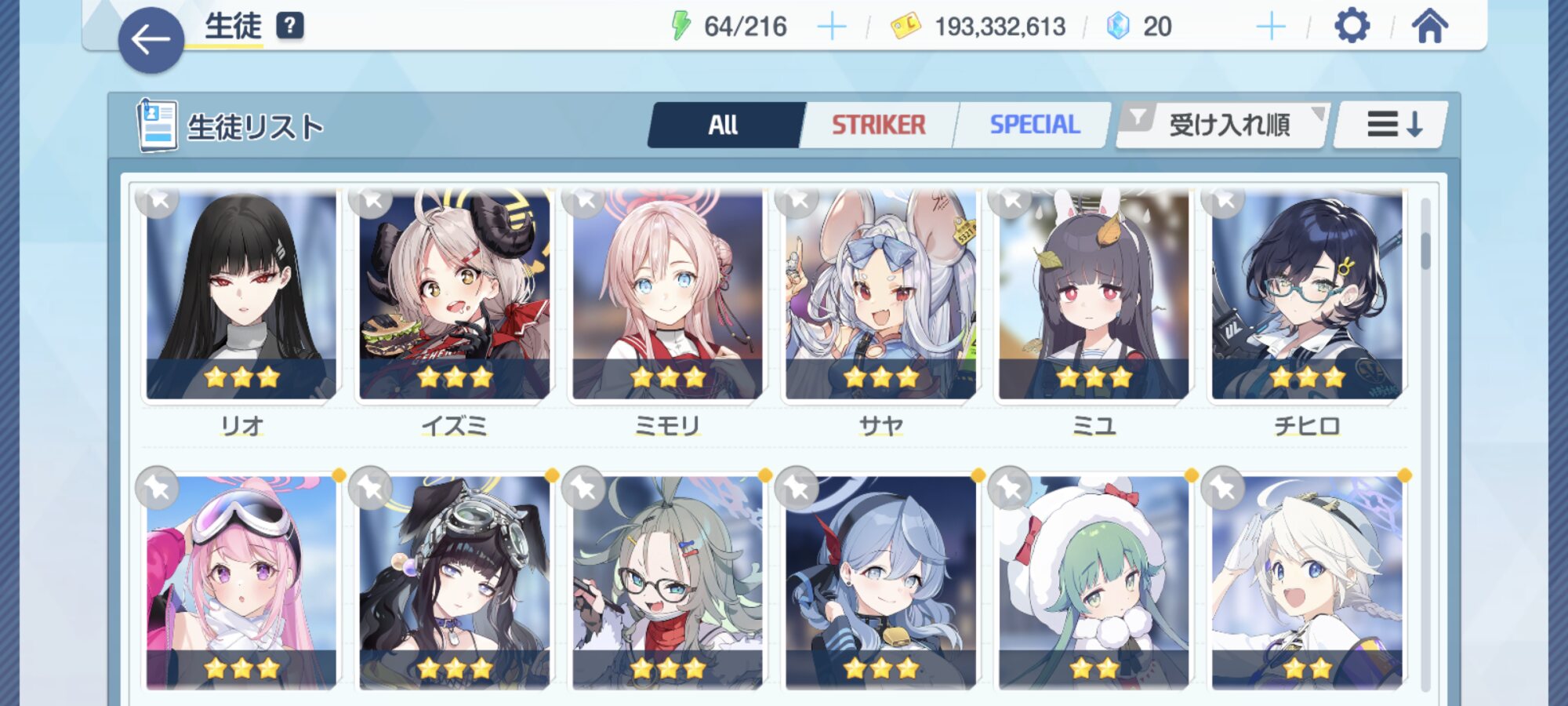Add gems with plus beside 20
Image resolution: width=1568 pixels, height=706 pixels.
pyautogui.click(x=1271, y=27)
